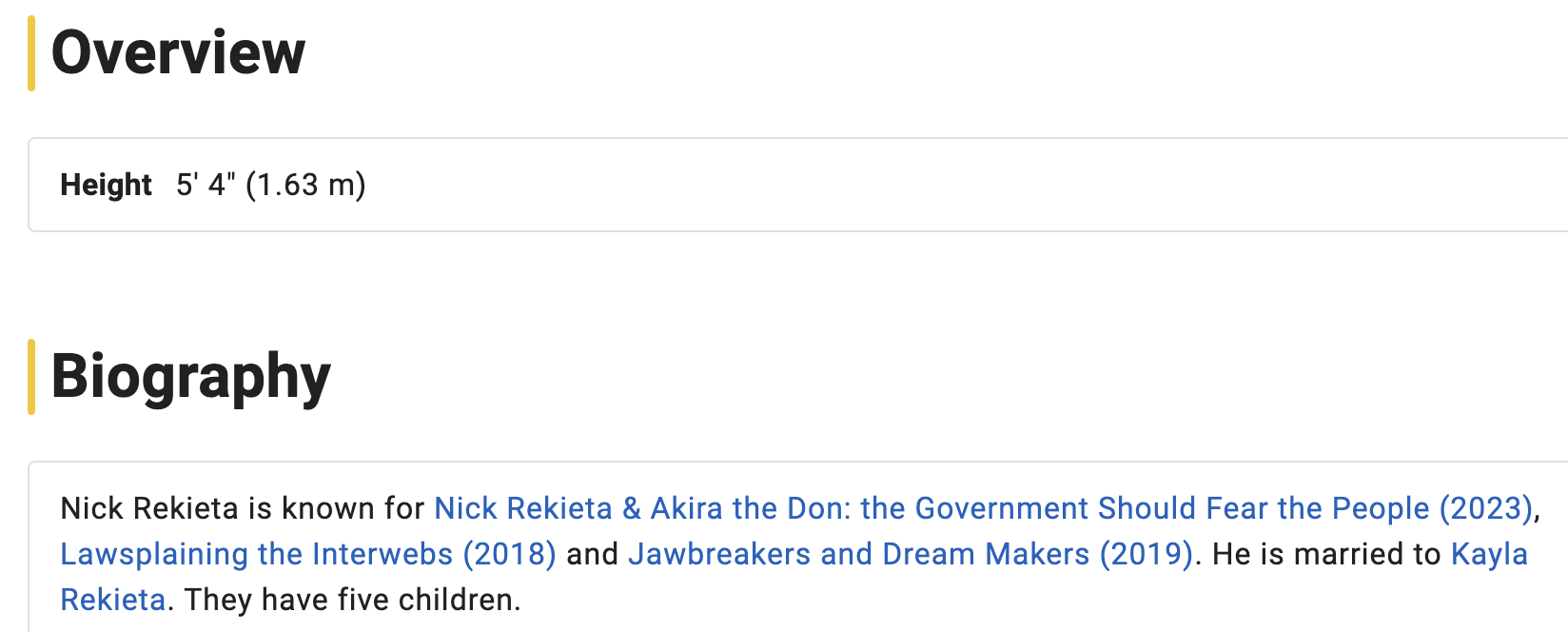
Task: Click the "Nick Rekieta & Akira the Don" link text
Action: point(642,508)
